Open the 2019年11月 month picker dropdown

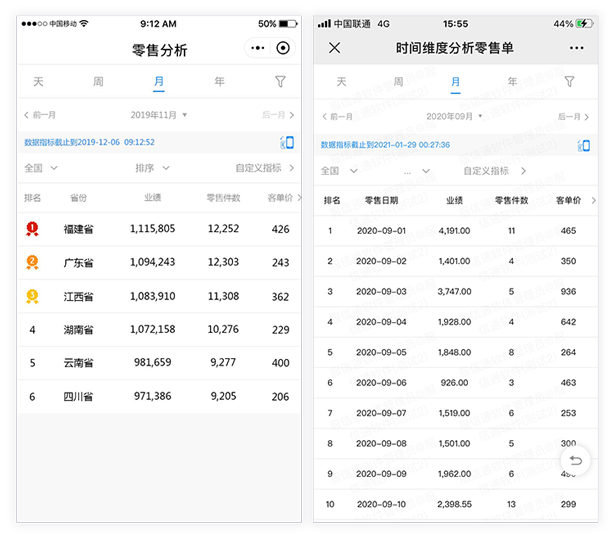click(x=159, y=115)
